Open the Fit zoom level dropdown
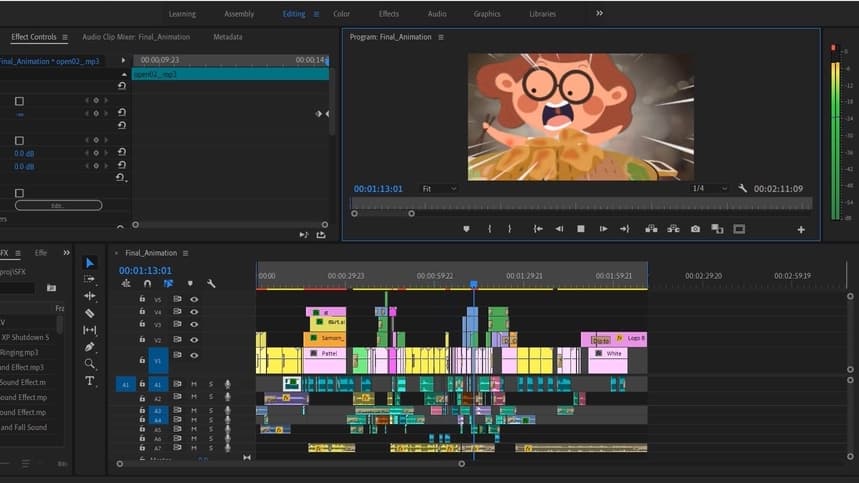The width and height of the screenshot is (859, 483). [x=439, y=188]
